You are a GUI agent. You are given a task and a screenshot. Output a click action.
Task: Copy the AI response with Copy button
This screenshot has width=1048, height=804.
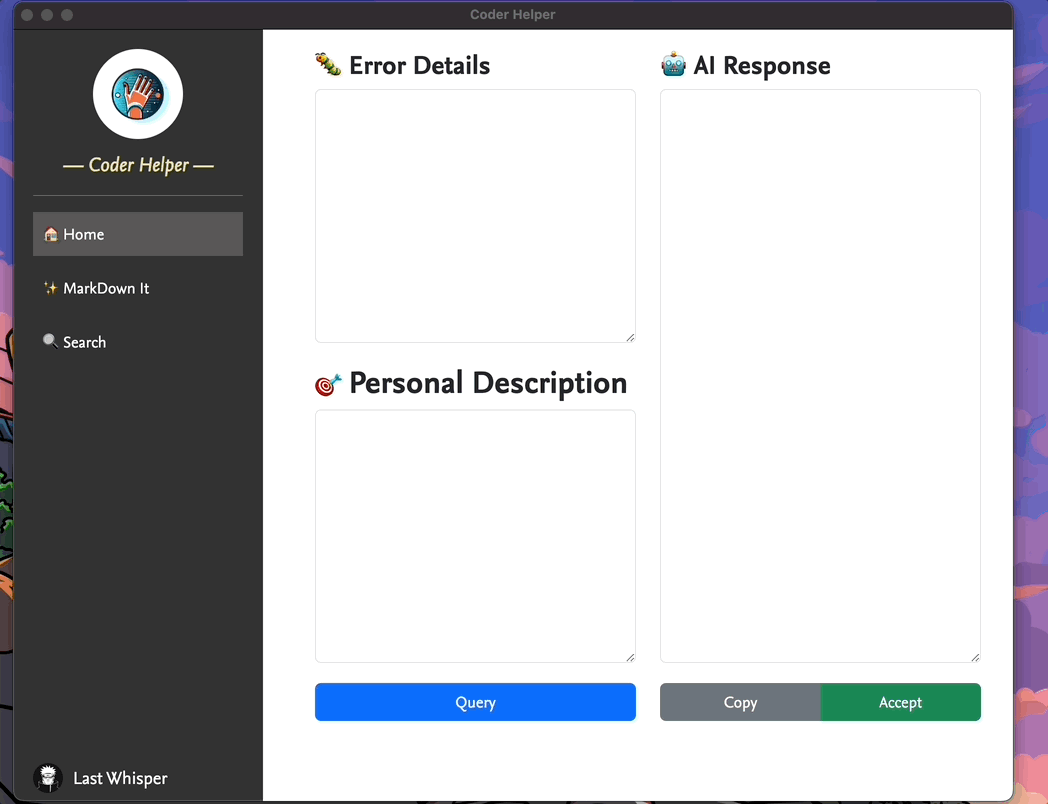click(740, 702)
